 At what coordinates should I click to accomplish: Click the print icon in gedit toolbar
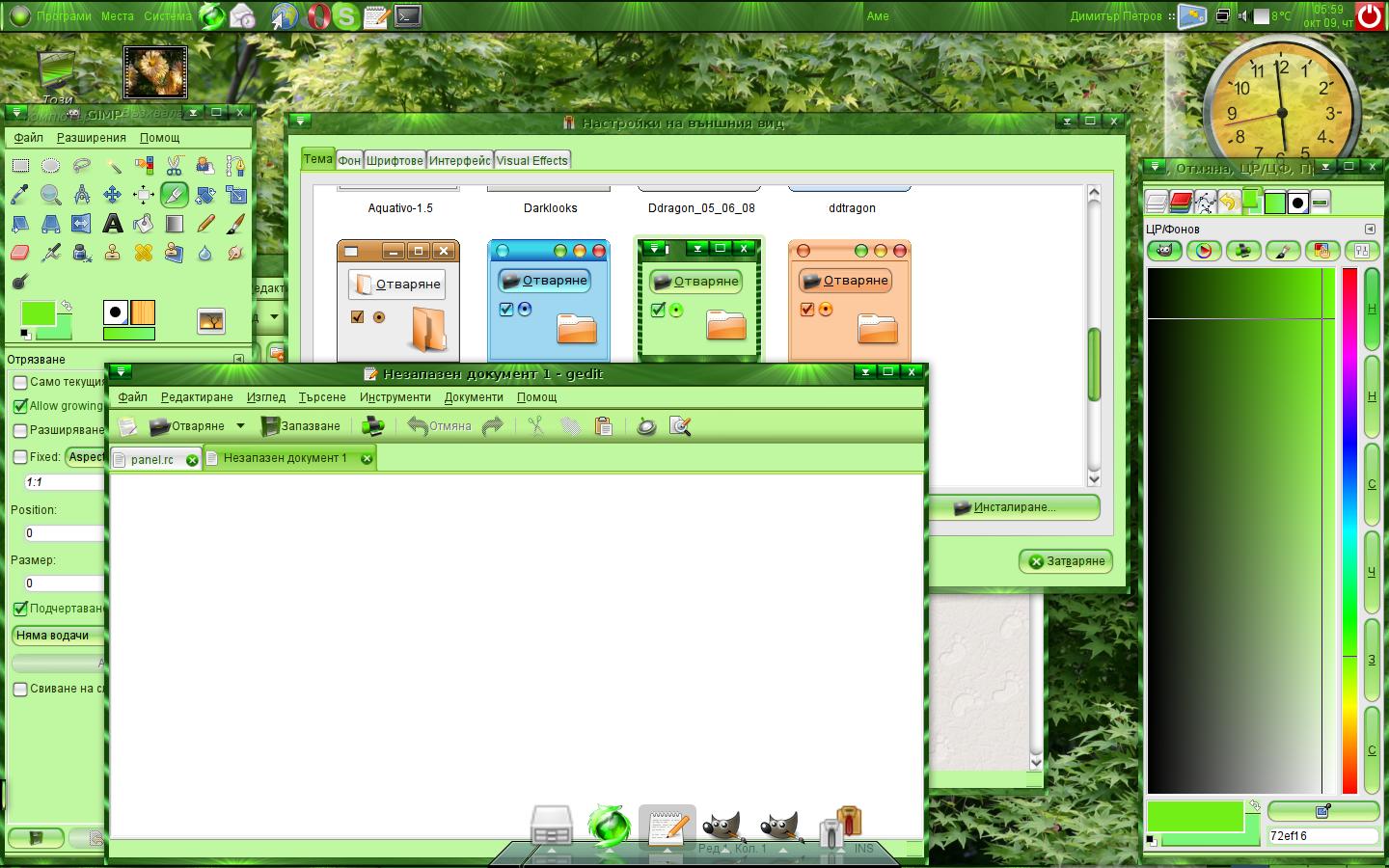373,425
